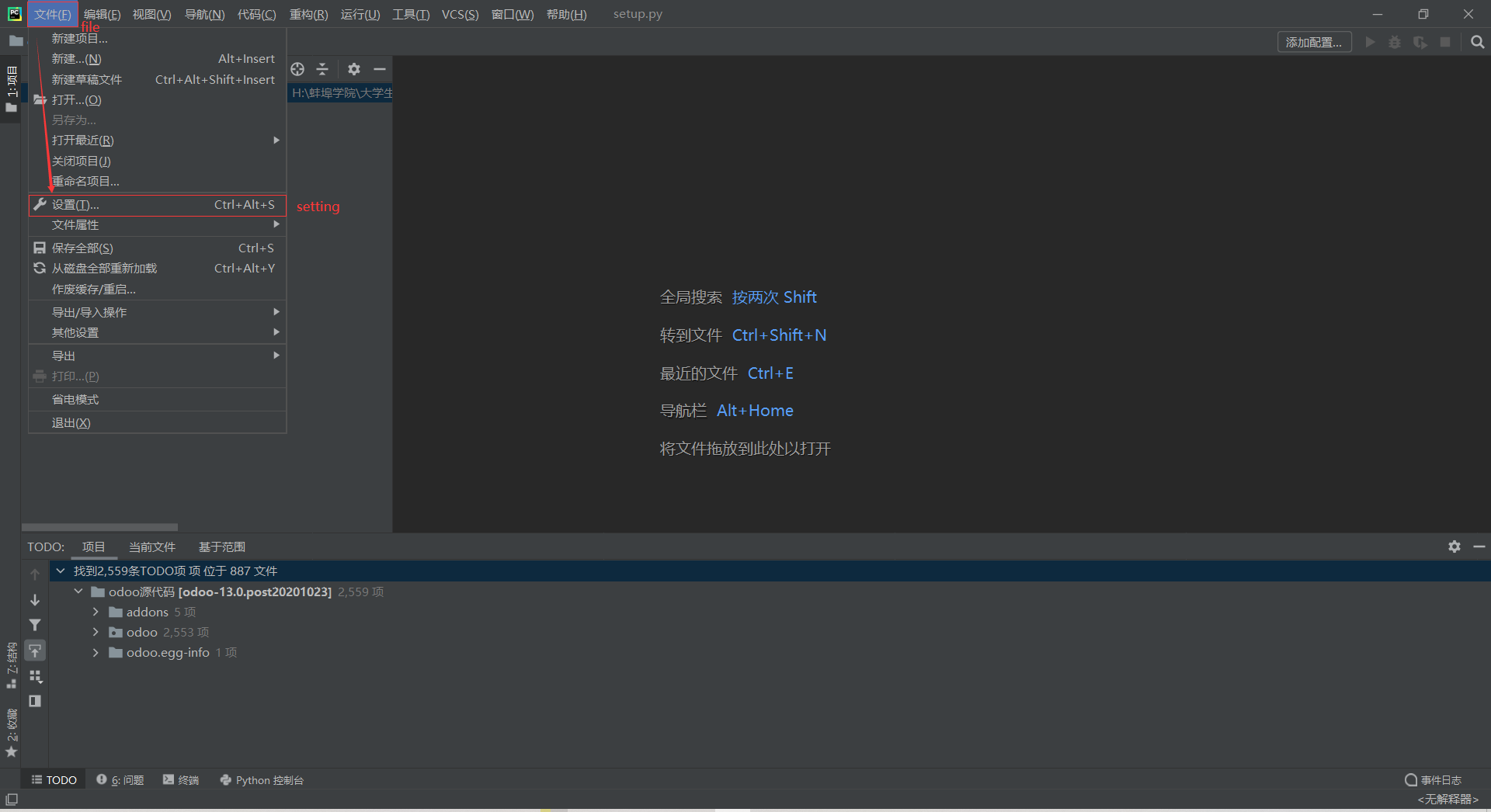Screen dimensions: 1491x812
Task: Open the 2: 收藏 favorites side tab
Action: [12, 732]
